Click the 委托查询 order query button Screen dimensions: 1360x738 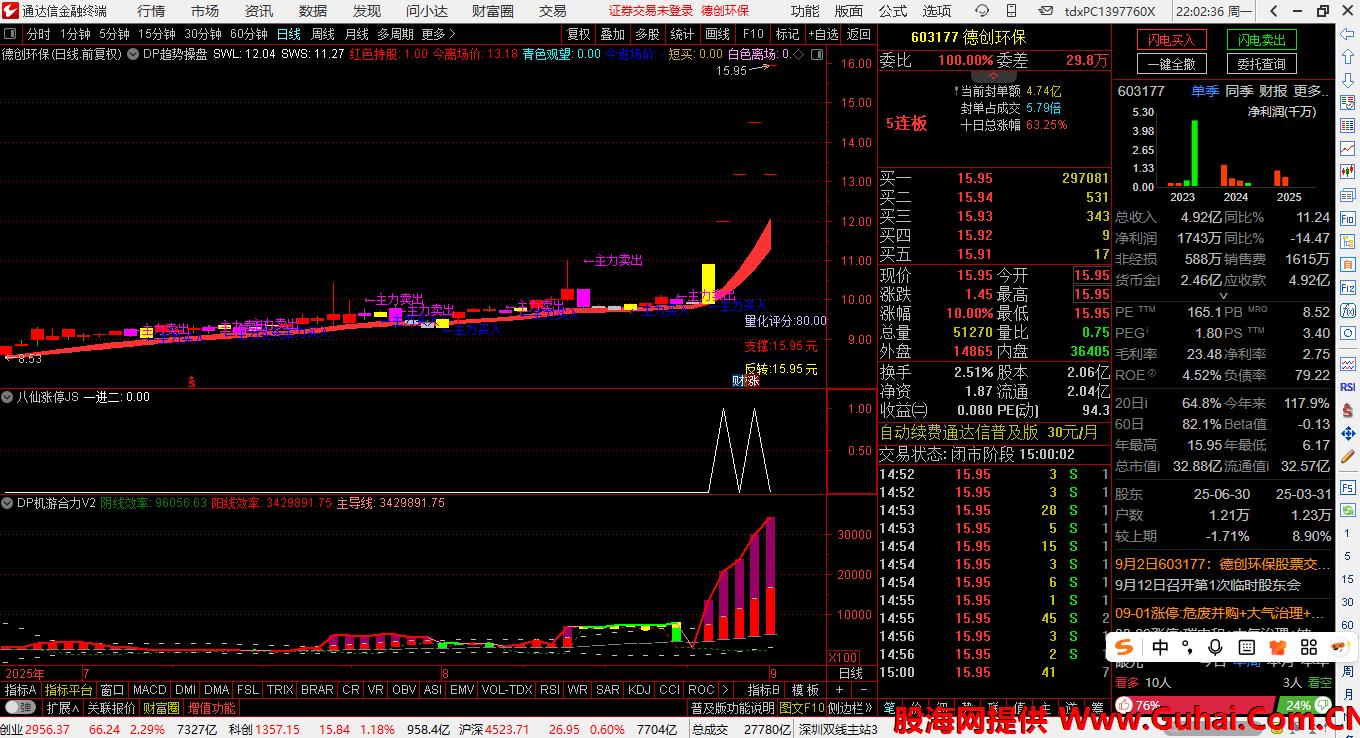1261,64
